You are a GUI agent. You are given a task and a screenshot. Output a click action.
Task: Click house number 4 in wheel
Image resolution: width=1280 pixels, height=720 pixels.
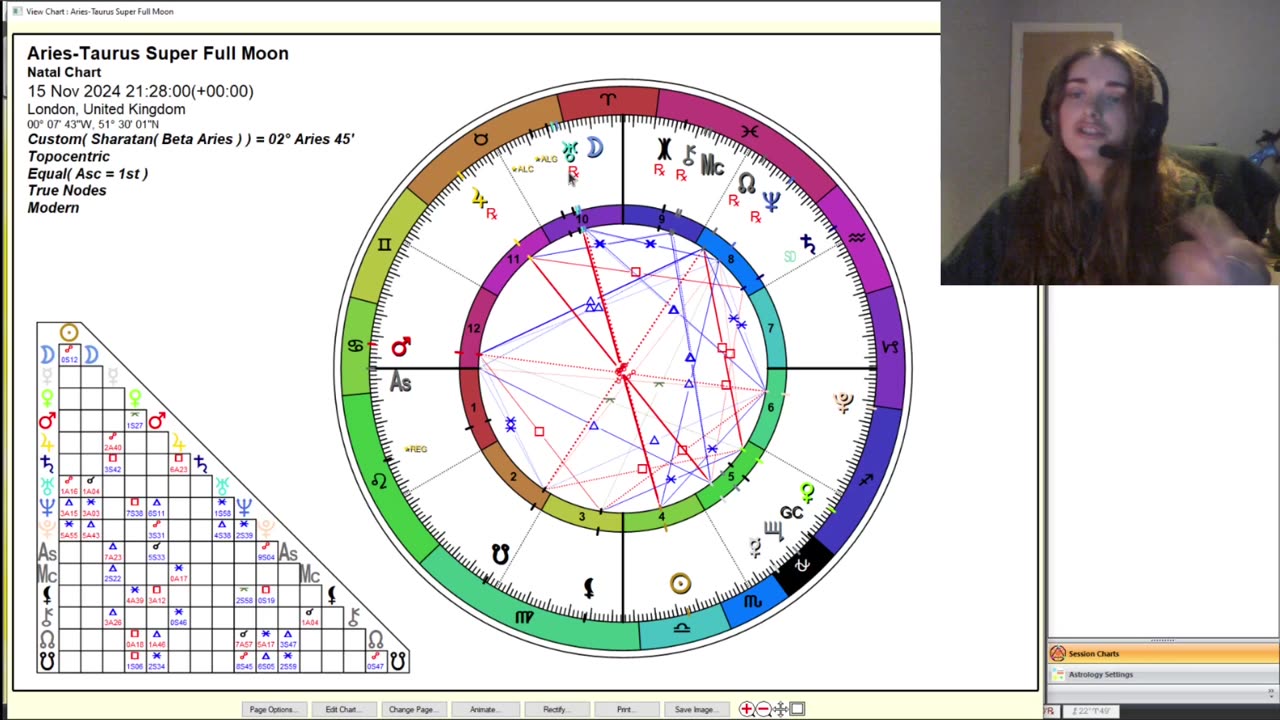click(662, 516)
